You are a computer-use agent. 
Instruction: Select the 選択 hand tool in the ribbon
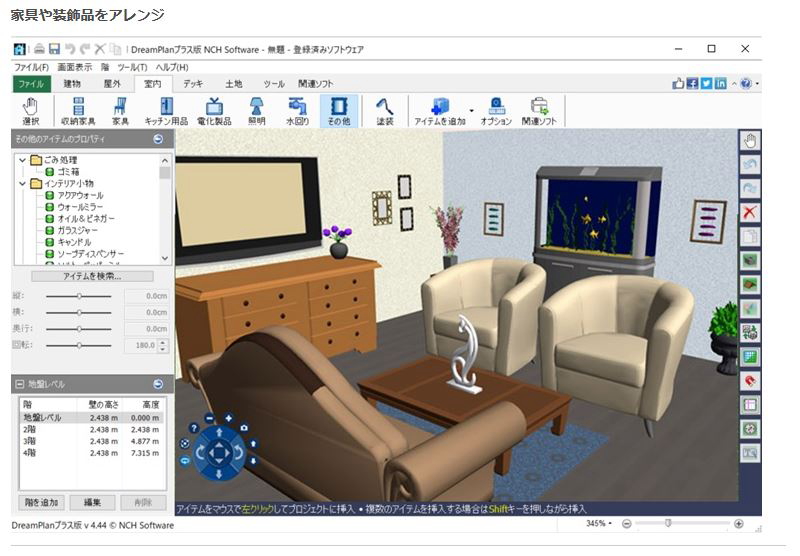point(31,111)
